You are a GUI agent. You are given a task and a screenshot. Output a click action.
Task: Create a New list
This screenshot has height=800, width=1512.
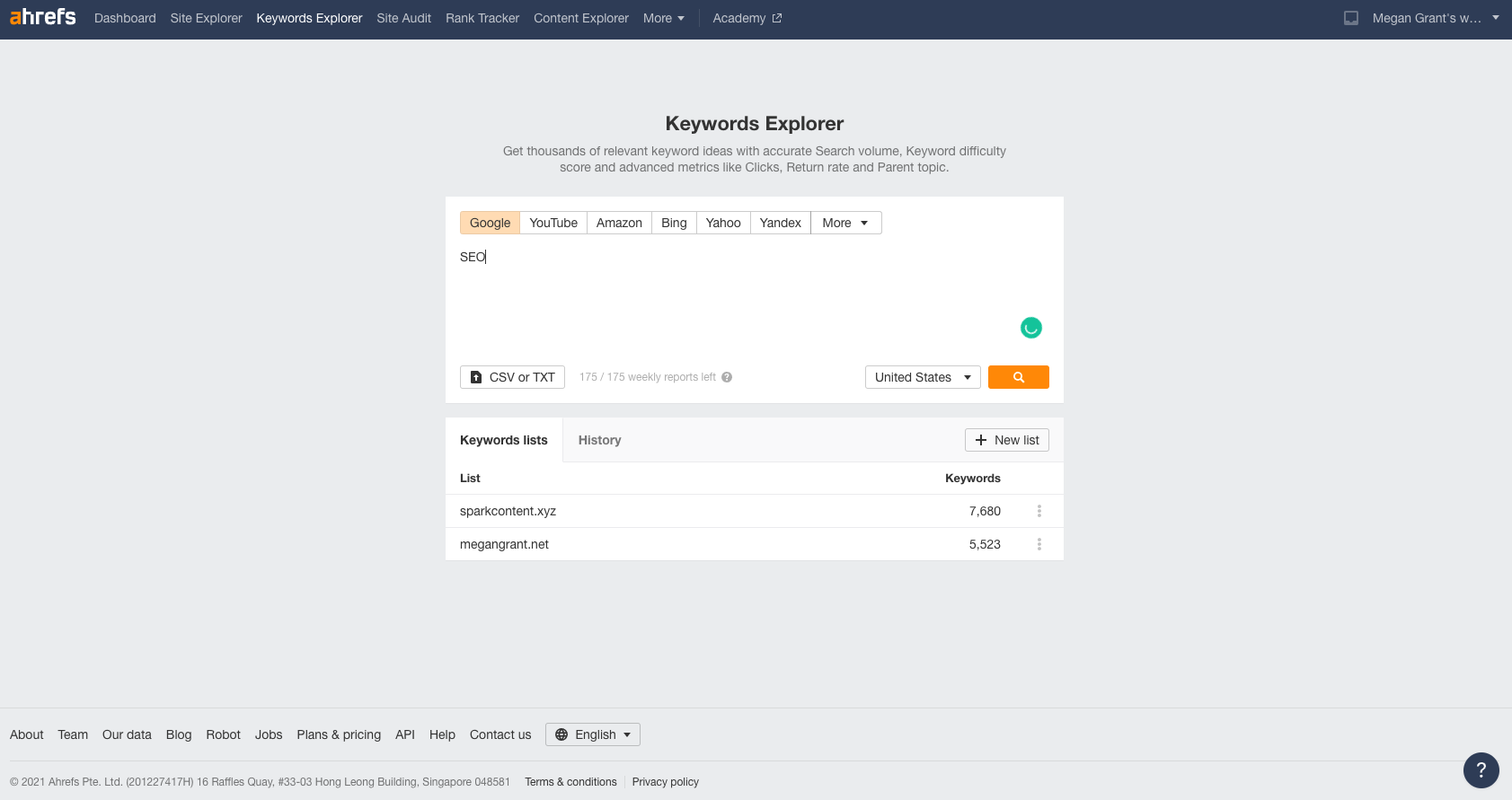point(1007,440)
